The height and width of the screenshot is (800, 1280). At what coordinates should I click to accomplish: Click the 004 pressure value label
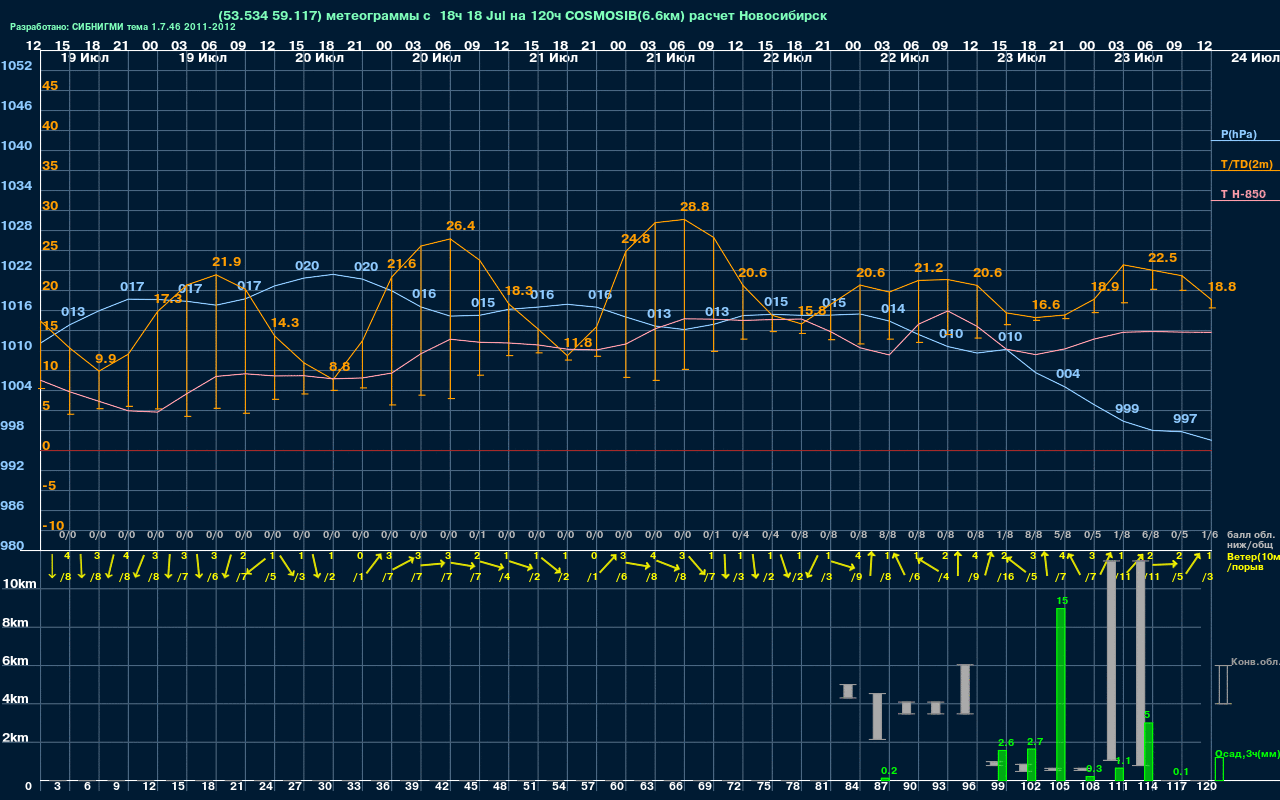tap(1068, 373)
